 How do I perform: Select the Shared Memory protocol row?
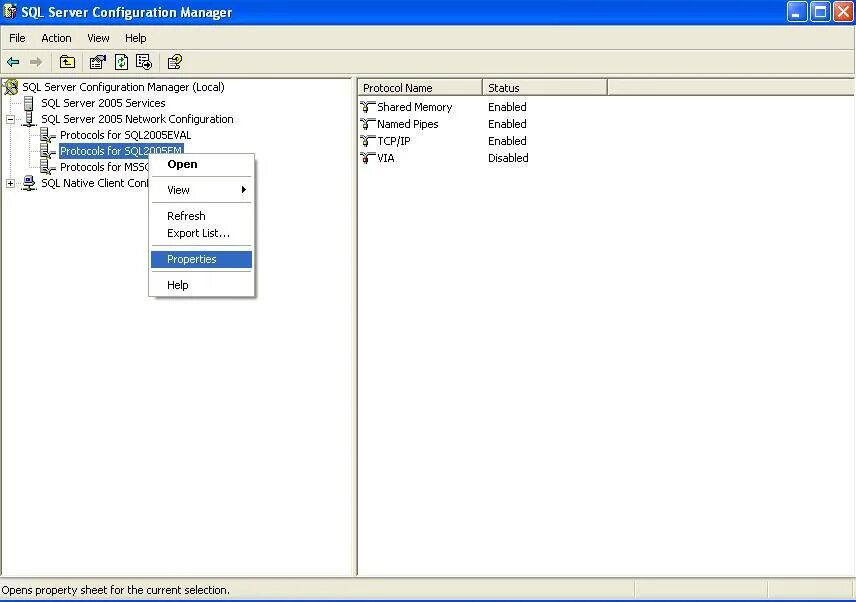[414, 107]
